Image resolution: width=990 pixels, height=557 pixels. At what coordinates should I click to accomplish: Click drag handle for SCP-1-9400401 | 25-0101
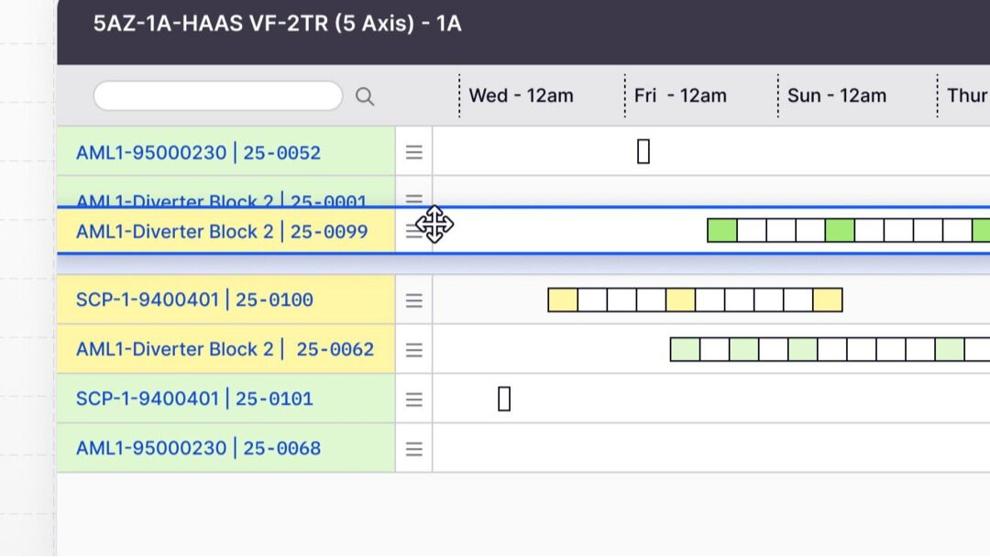414,399
